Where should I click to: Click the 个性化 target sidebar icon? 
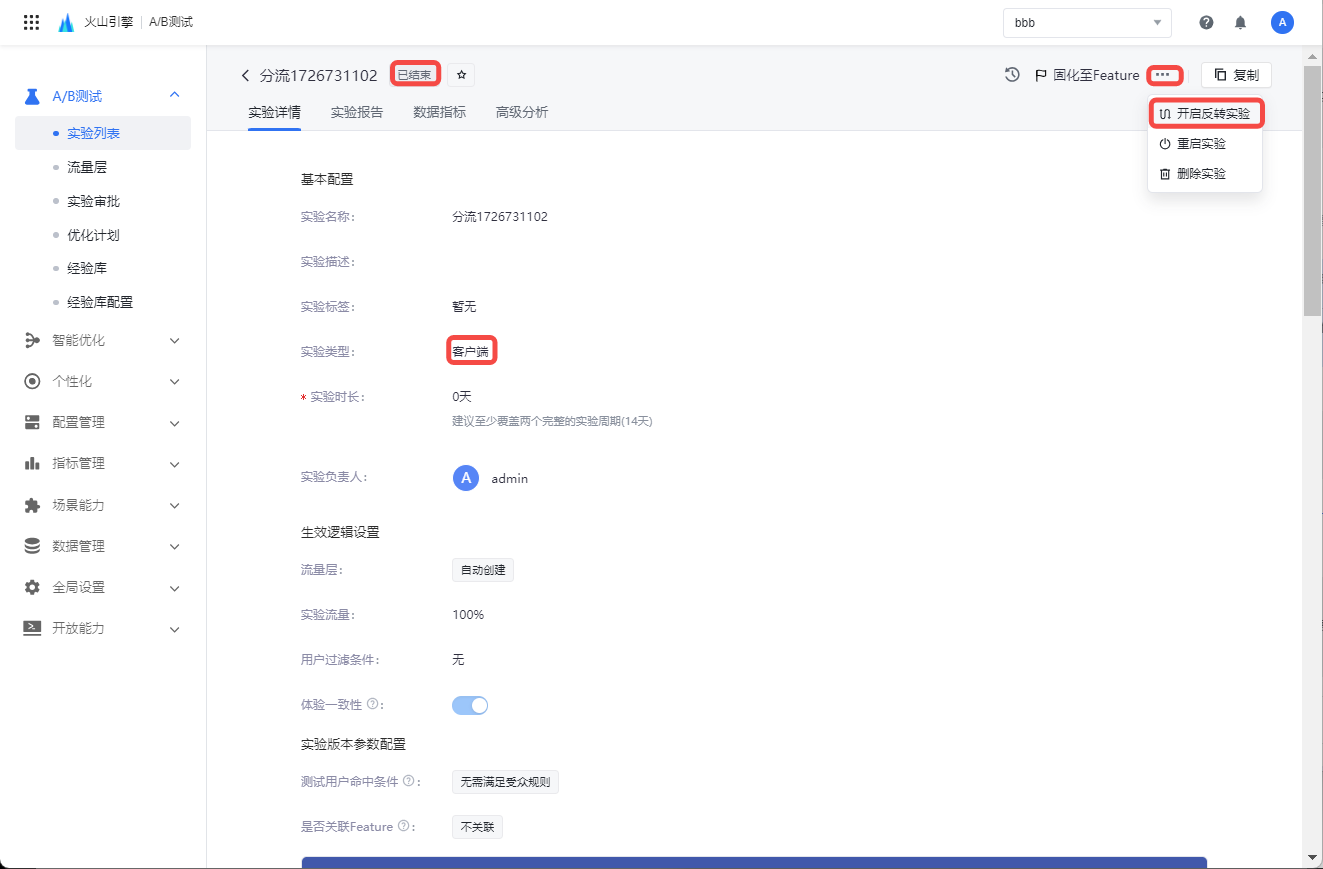32,382
